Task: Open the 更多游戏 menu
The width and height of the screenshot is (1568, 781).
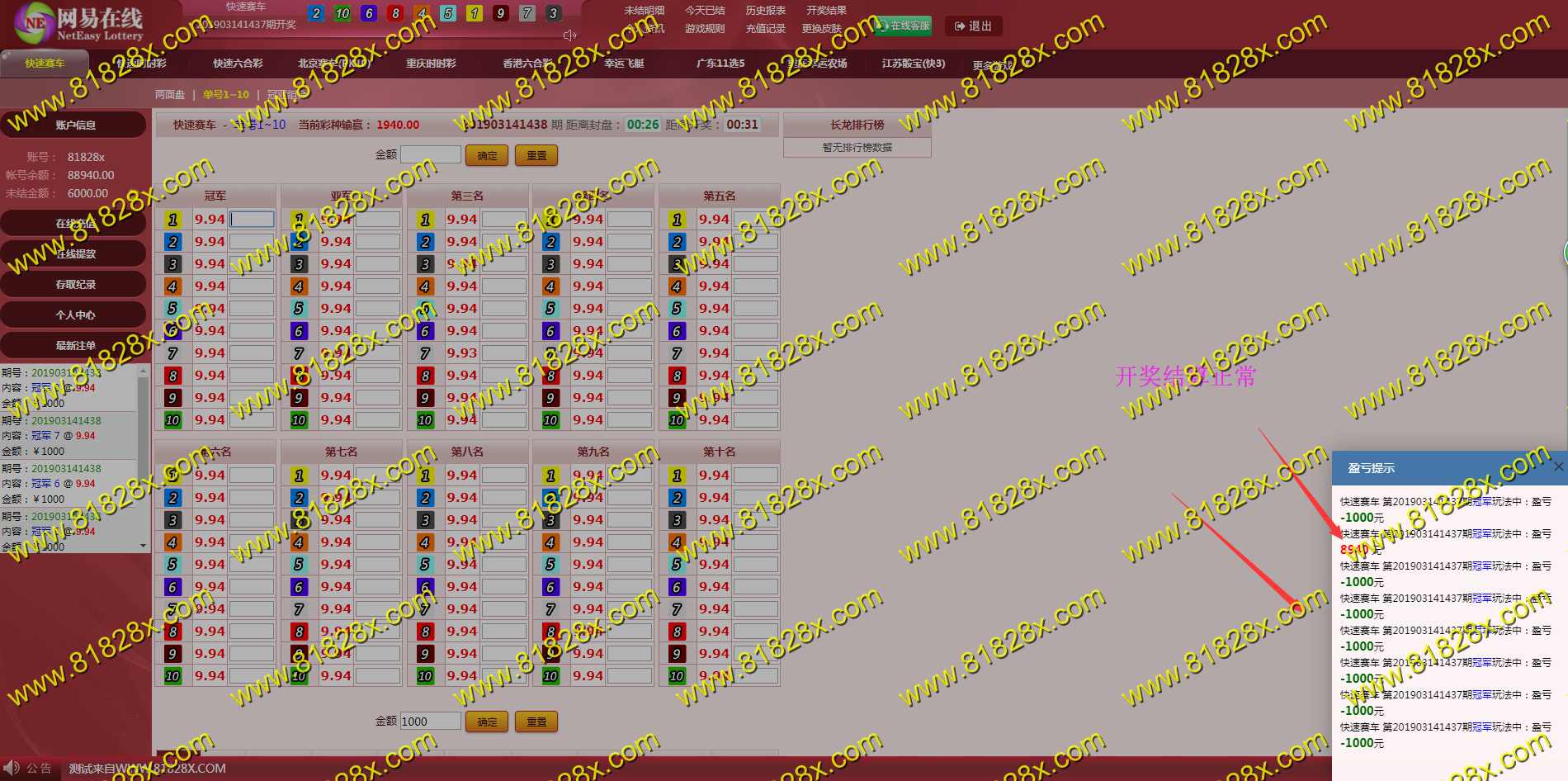Action: click(992, 64)
